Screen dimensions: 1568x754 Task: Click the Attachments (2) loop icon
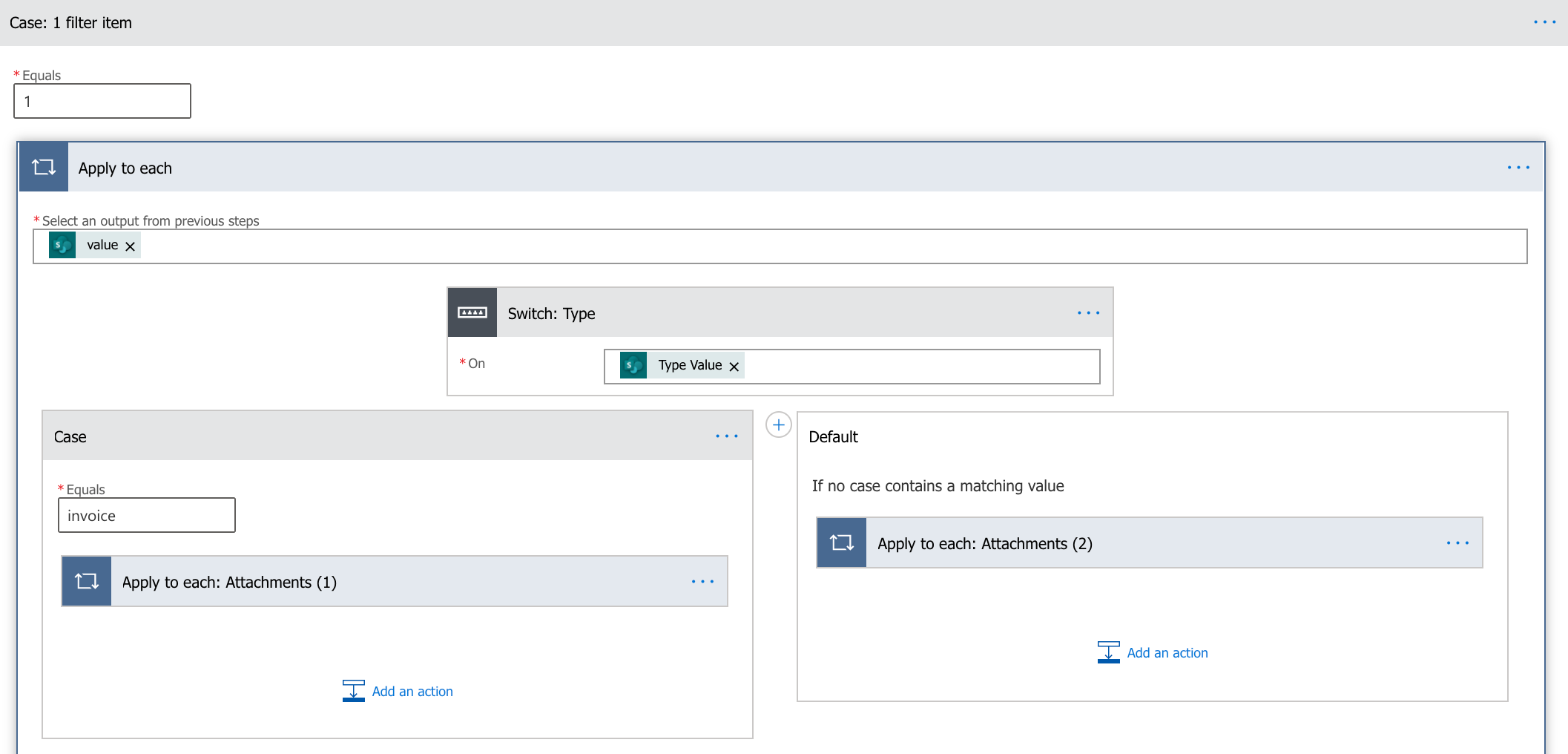pos(842,542)
